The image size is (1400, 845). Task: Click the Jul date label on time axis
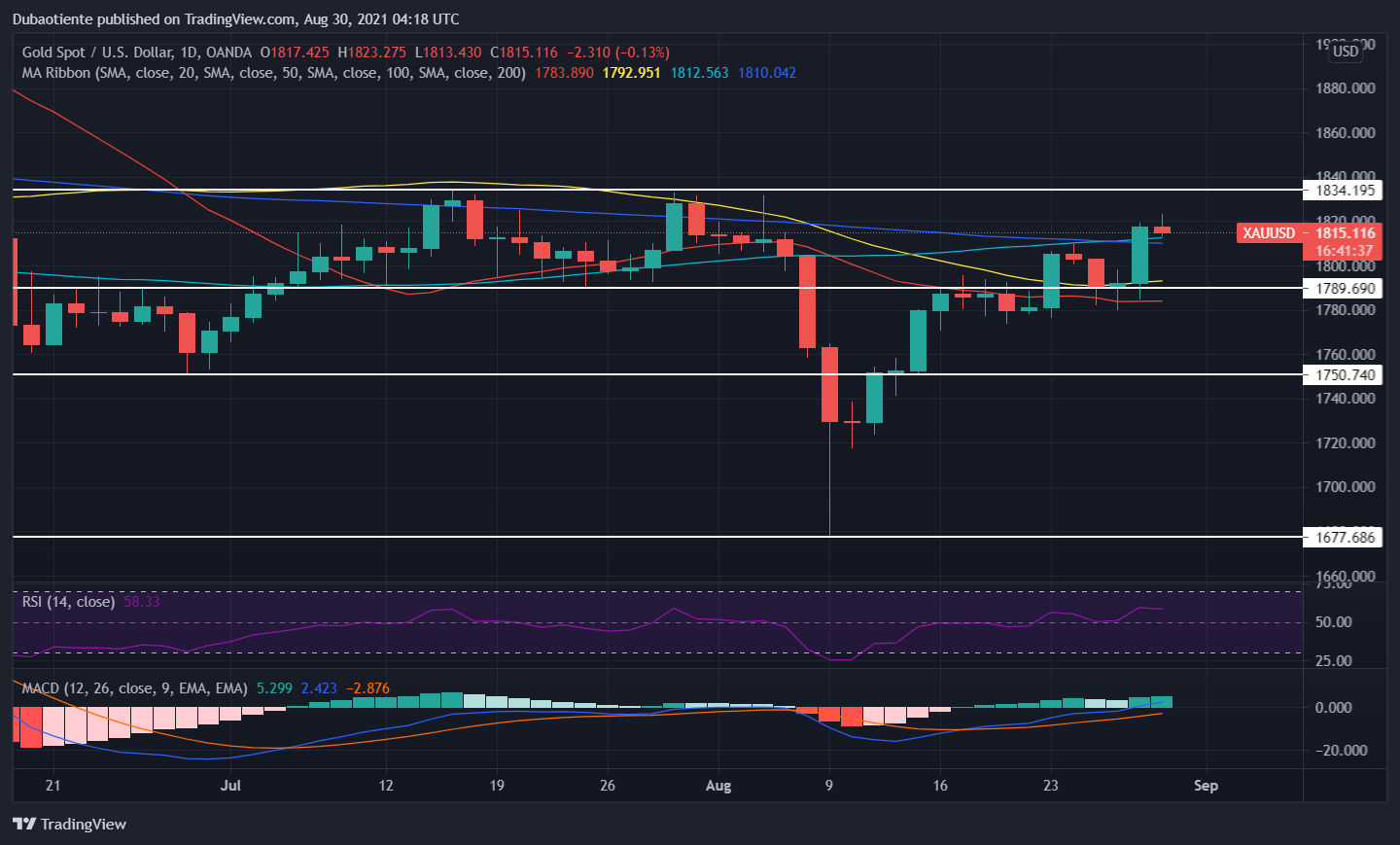(x=230, y=786)
